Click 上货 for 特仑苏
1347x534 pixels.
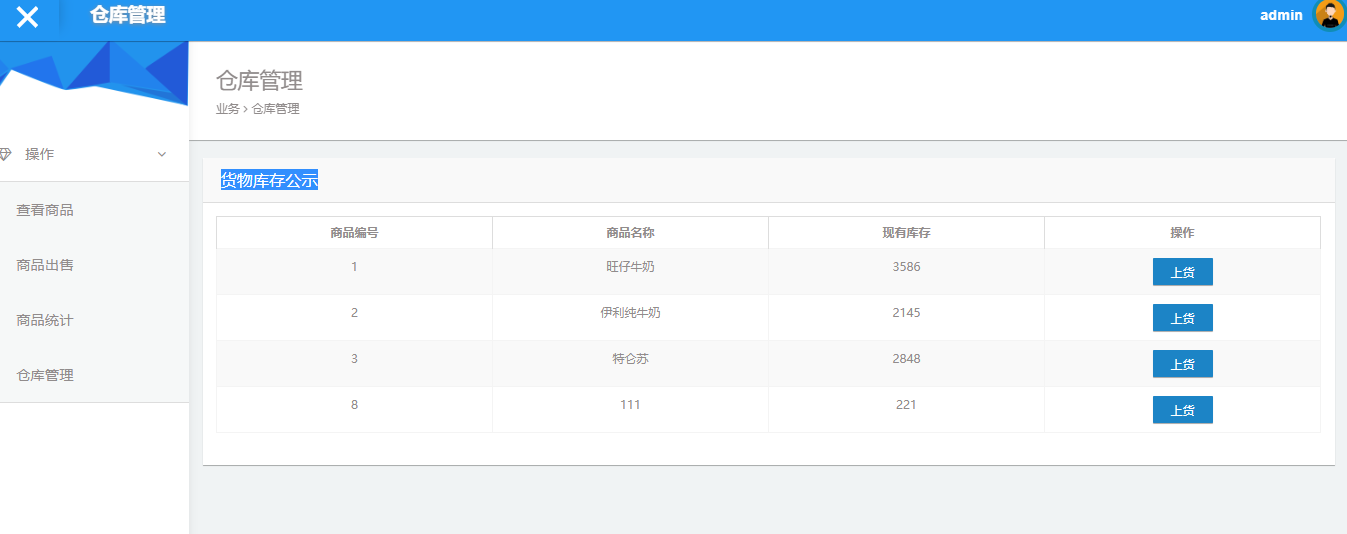pos(1182,364)
